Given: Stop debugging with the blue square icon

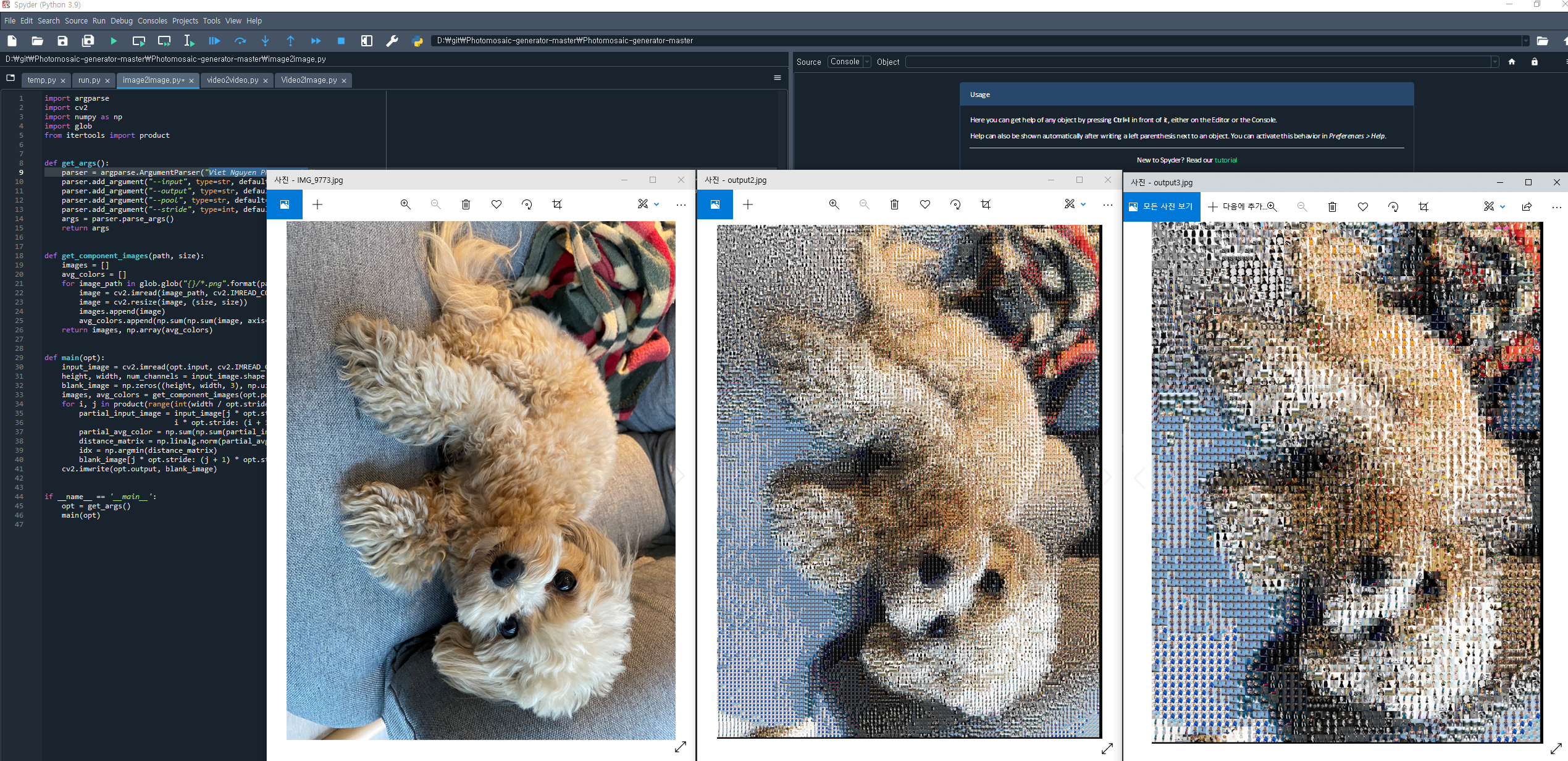Looking at the screenshot, I should coord(341,41).
